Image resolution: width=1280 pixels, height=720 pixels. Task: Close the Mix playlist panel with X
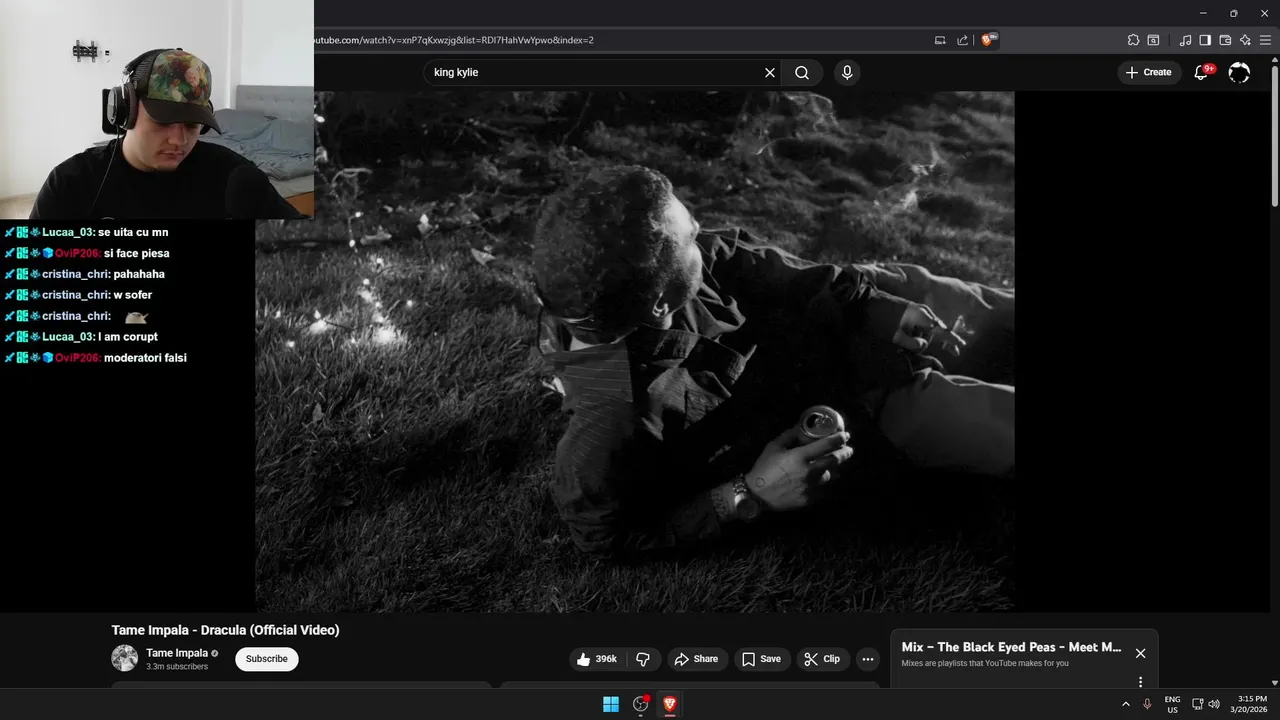pyautogui.click(x=1140, y=653)
